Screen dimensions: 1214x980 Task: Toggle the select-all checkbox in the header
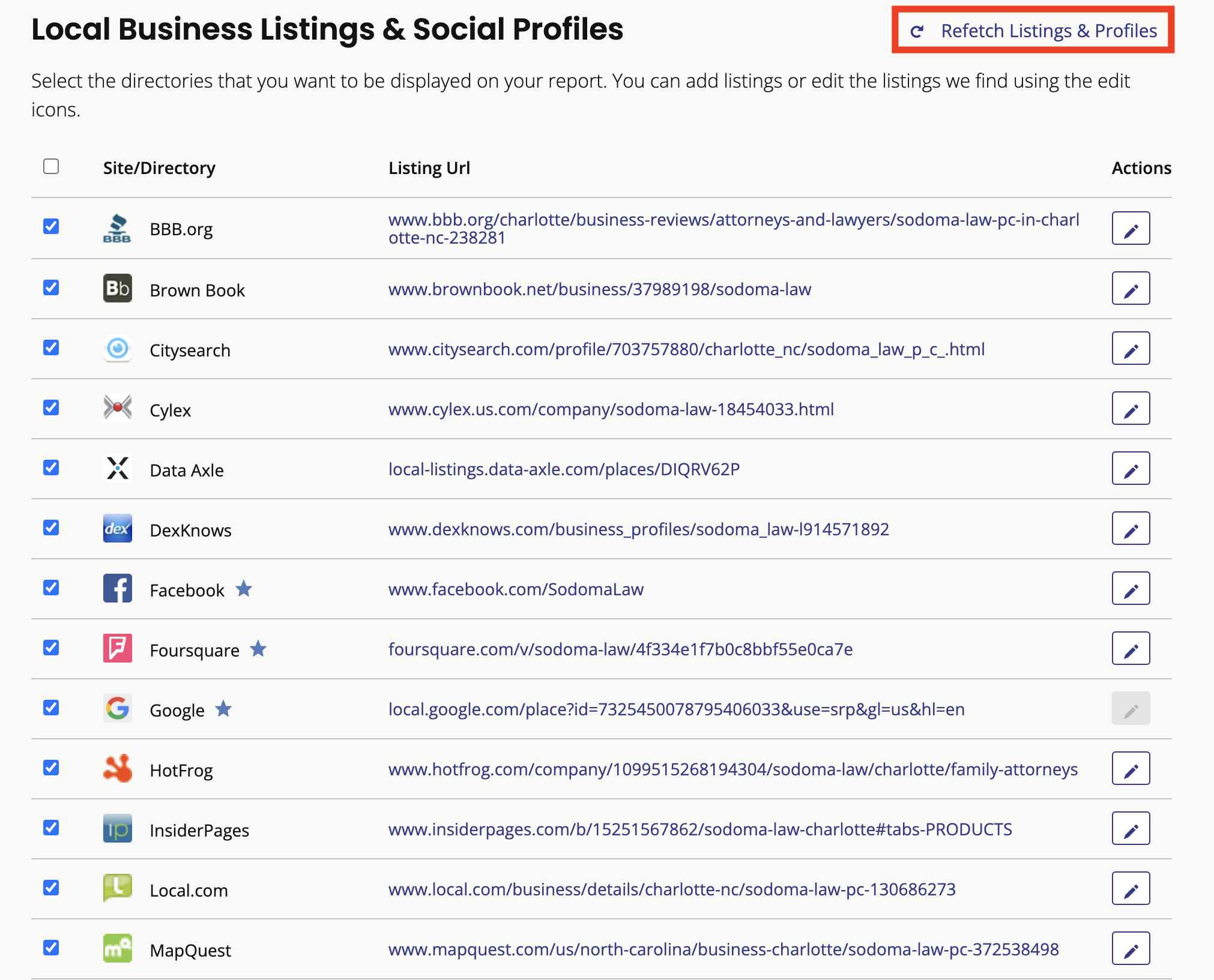tap(52, 166)
